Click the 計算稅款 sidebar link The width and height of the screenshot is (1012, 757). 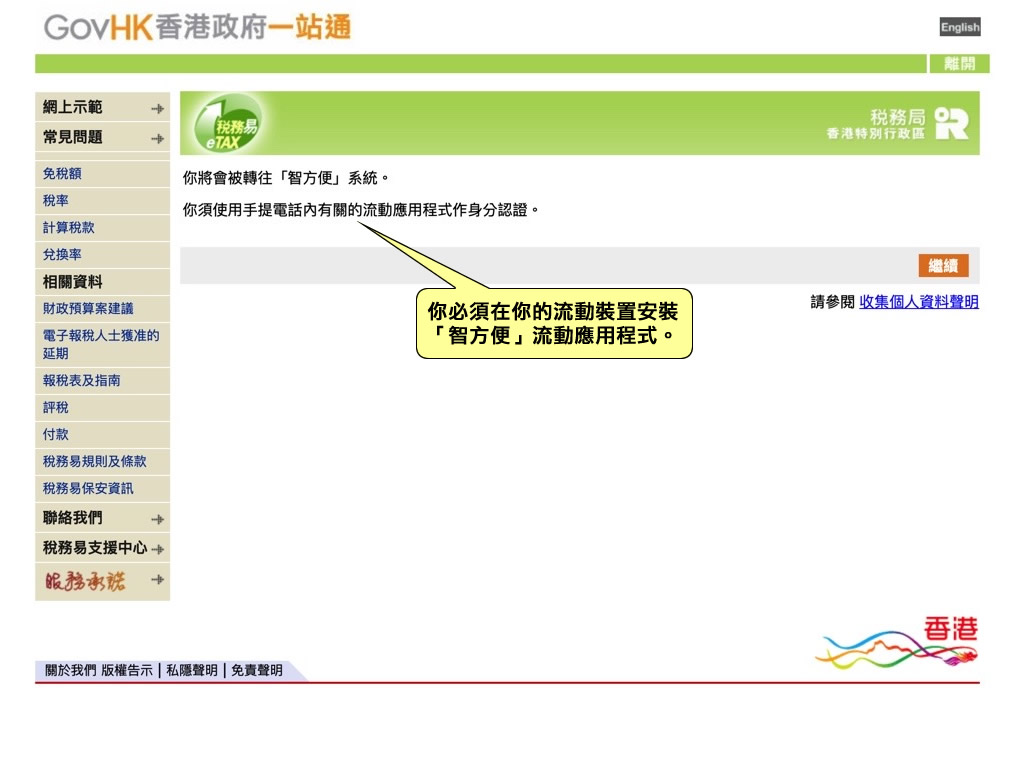68,227
